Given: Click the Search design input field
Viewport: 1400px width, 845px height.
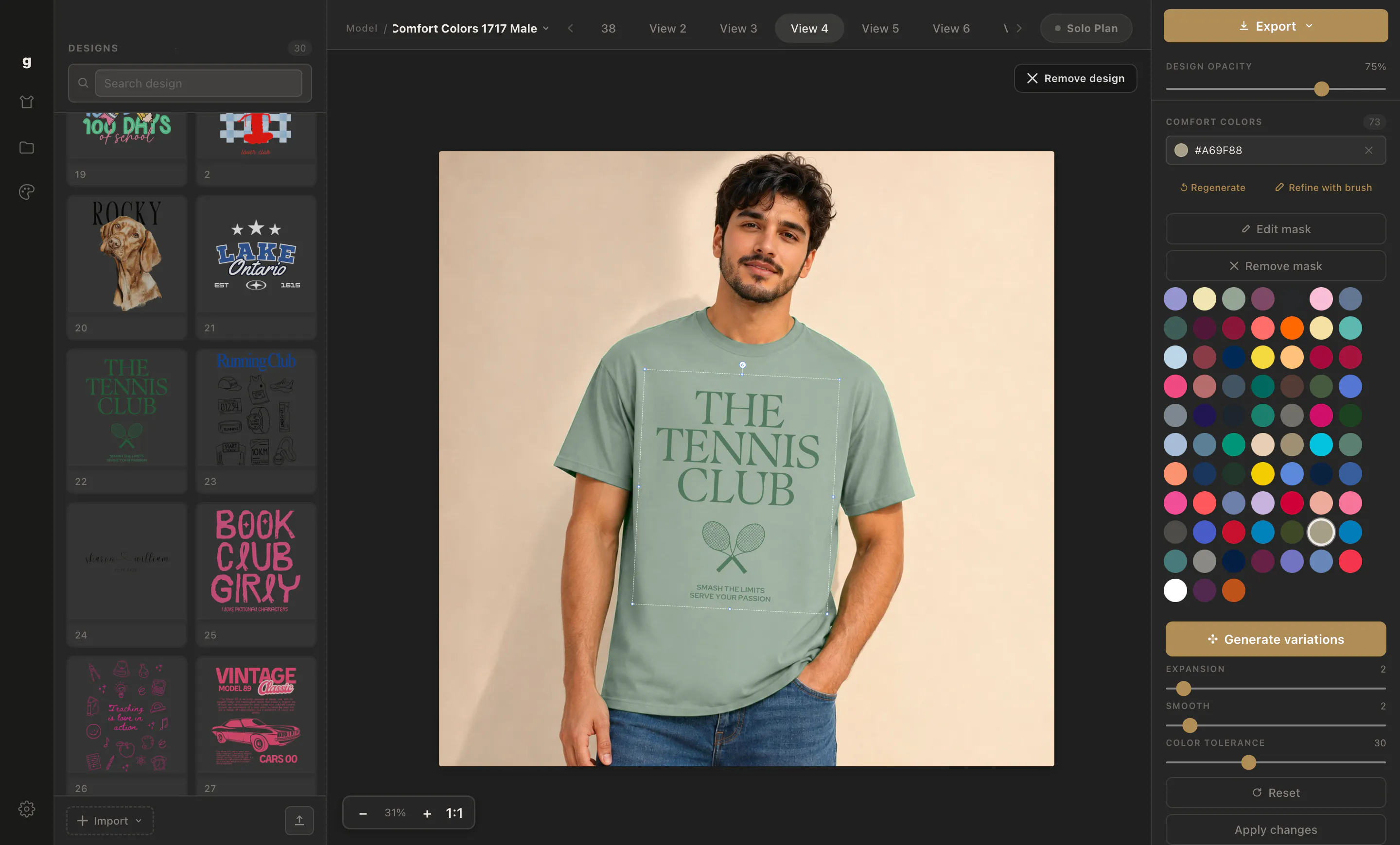Looking at the screenshot, I should pyautogui.click(x=198, y=83).
